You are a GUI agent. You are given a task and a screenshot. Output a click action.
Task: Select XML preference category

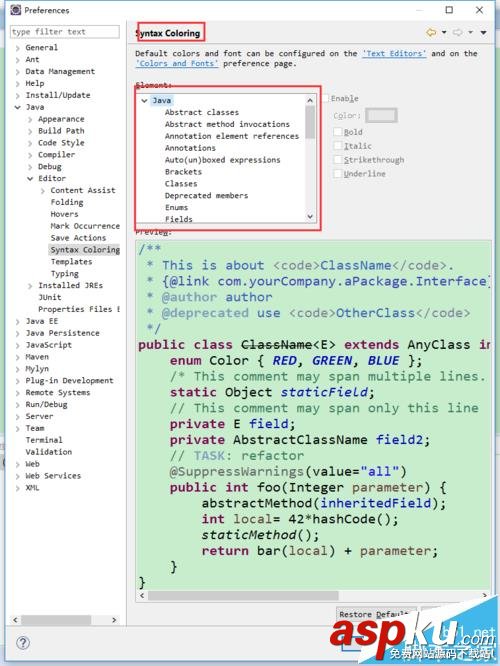pyautogui.click(x=32, y=488)
